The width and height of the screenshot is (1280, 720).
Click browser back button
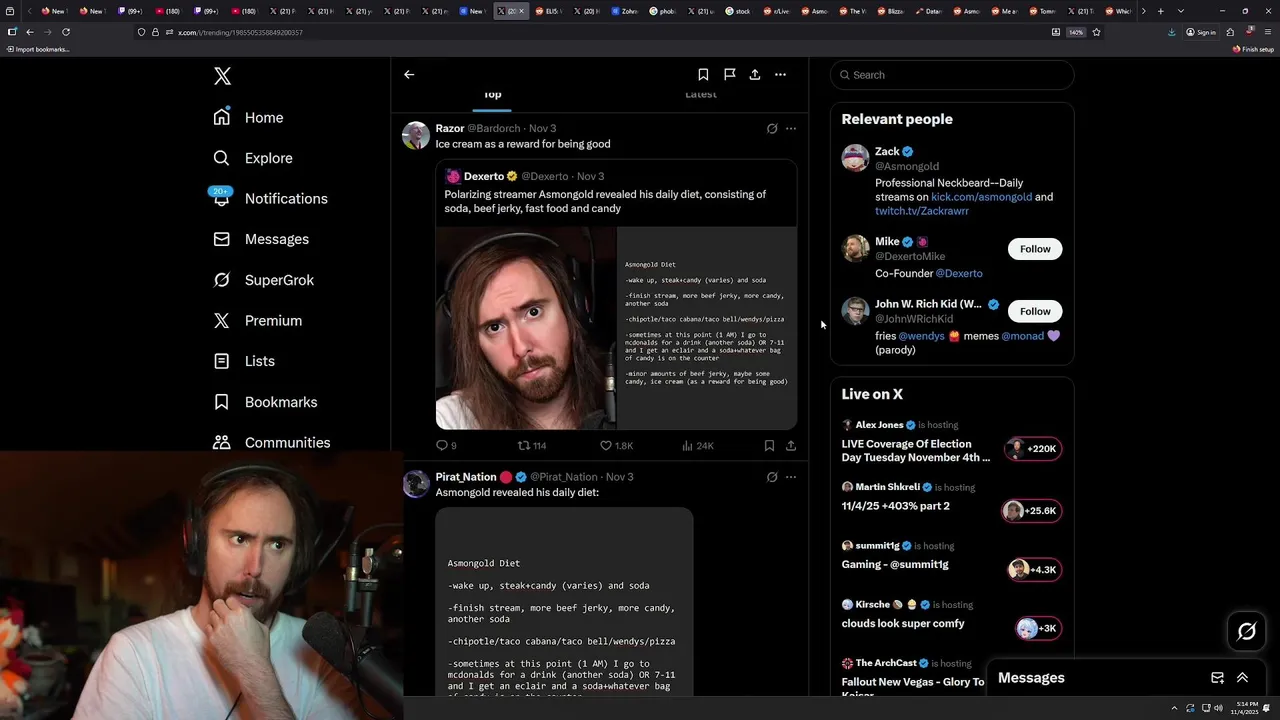coord(29,32)
